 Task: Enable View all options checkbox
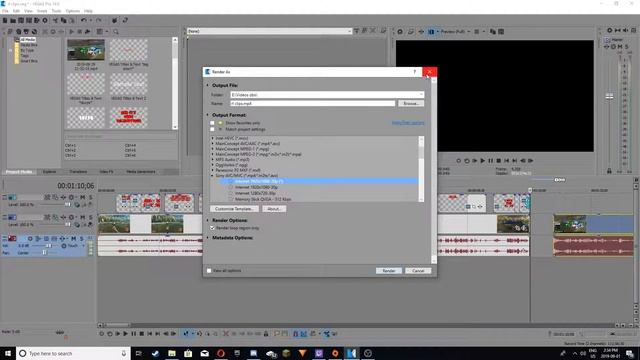click(209, 271)
